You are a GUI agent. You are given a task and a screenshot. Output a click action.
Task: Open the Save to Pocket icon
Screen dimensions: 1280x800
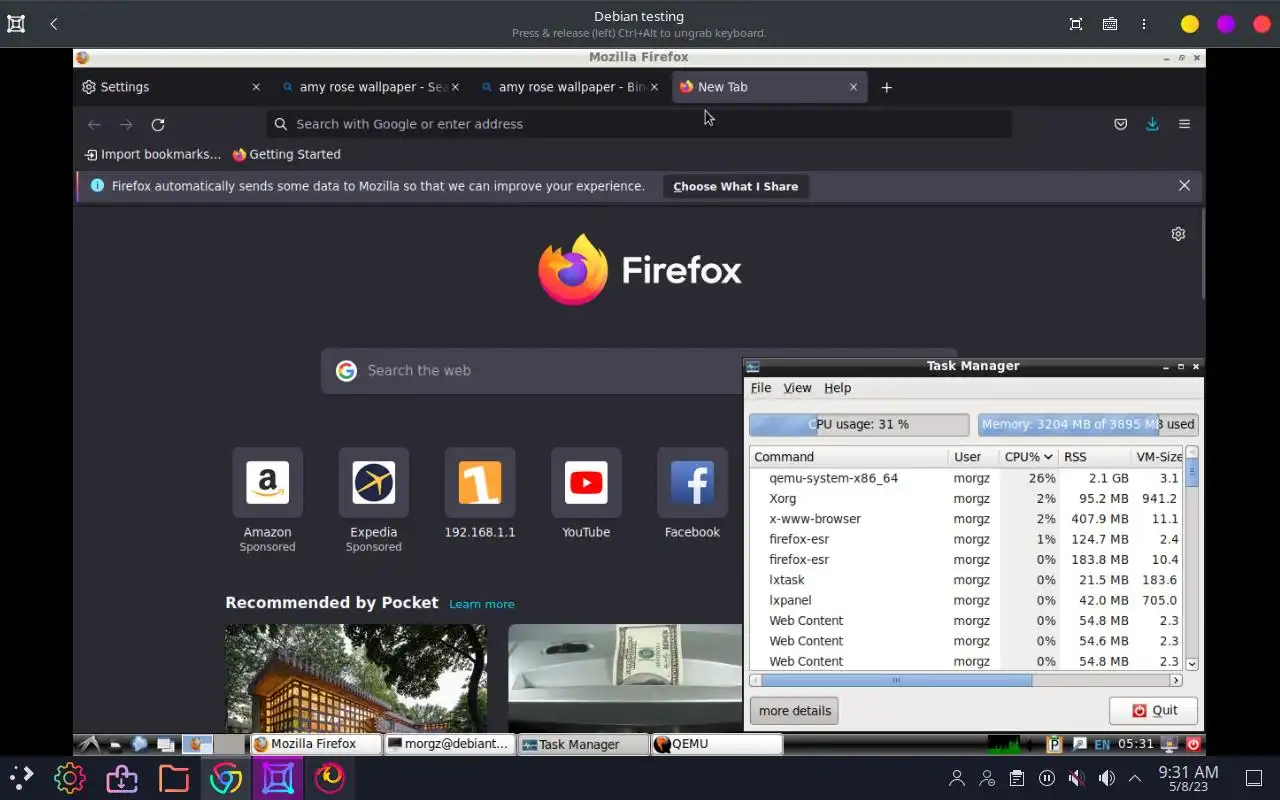[x=1121, y=124]
